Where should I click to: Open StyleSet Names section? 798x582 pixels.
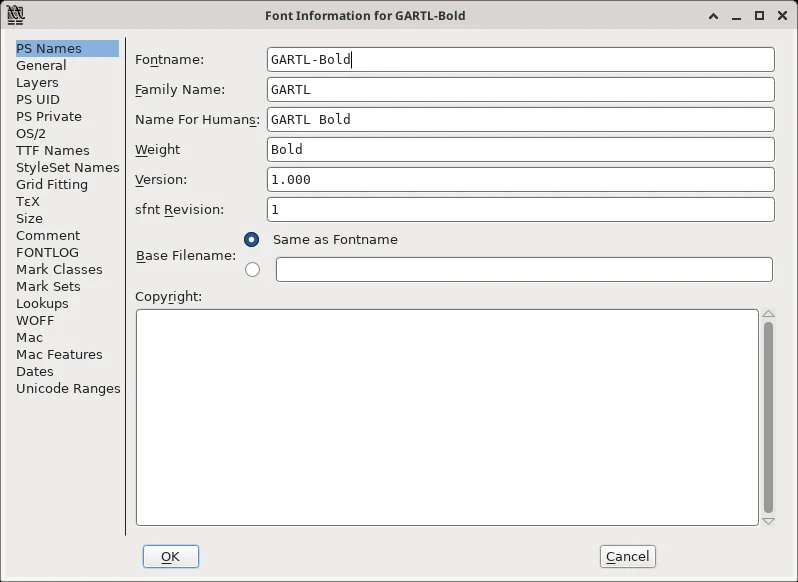[68, 167]
